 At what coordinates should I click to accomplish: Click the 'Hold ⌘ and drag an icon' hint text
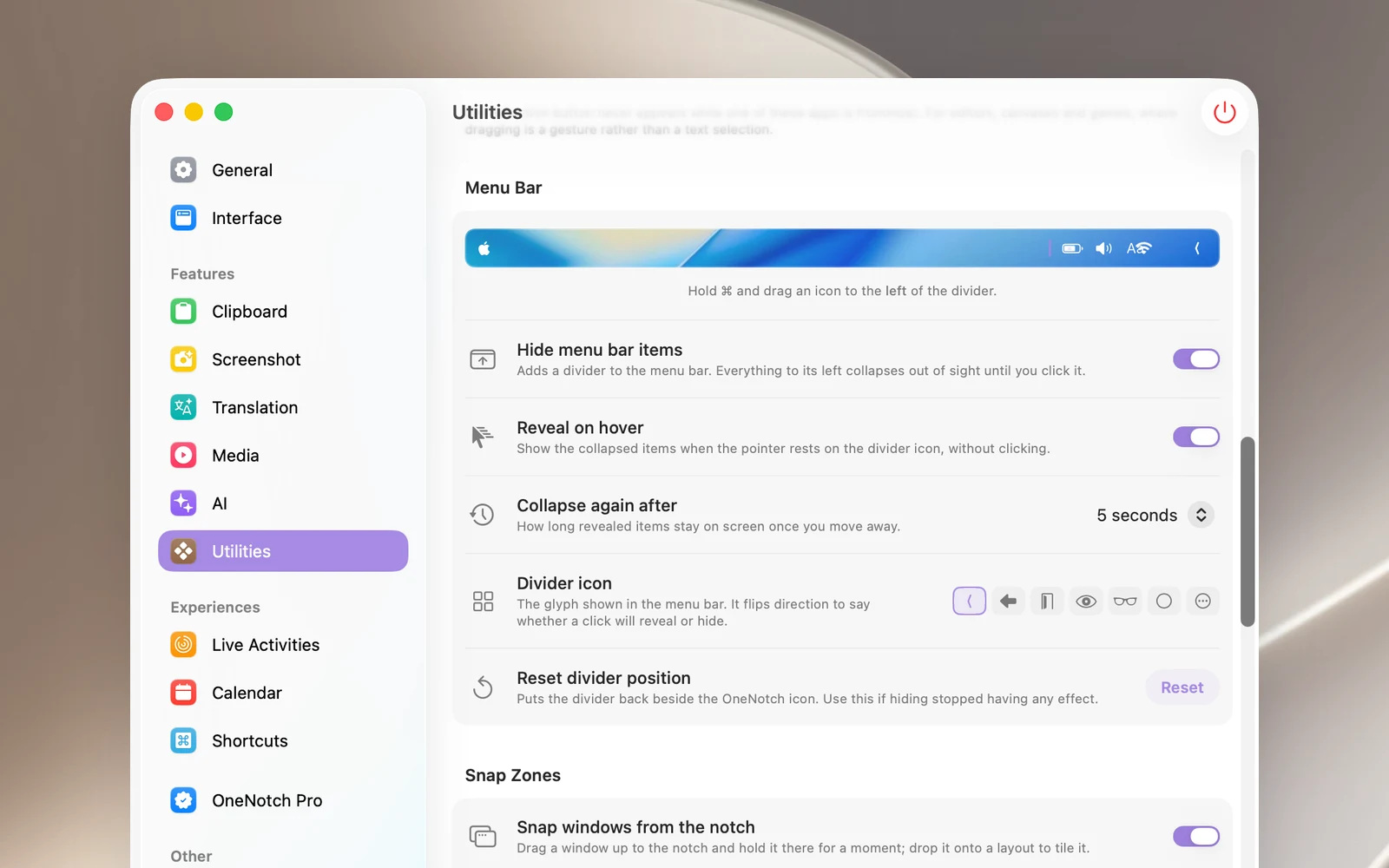pos(842,291)
